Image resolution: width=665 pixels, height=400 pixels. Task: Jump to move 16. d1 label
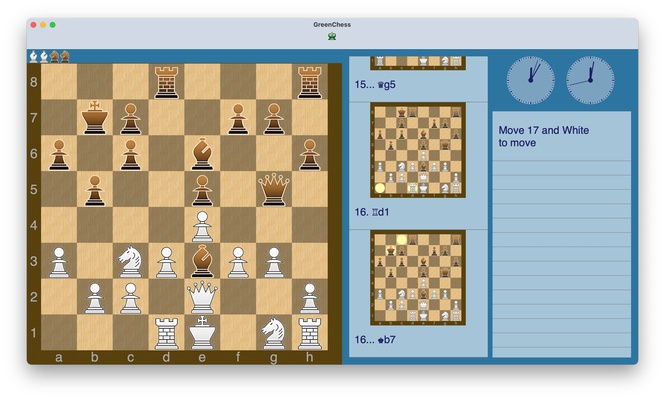tap(372, 212)
